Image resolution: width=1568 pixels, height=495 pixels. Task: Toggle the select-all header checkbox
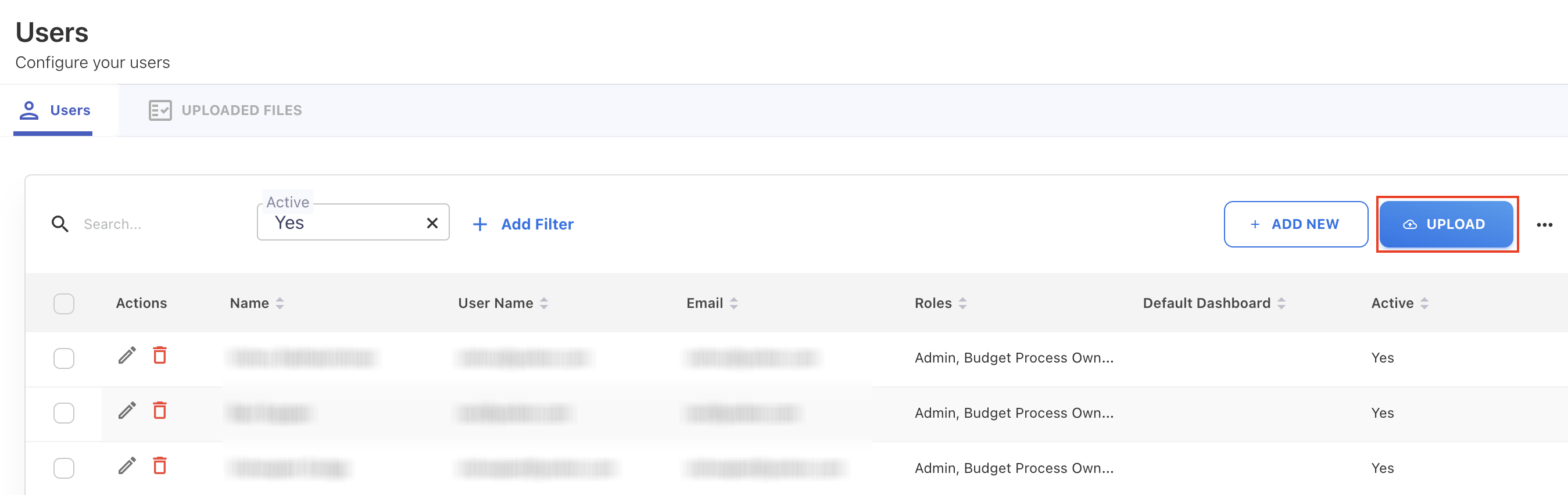[x=64, y=303]
